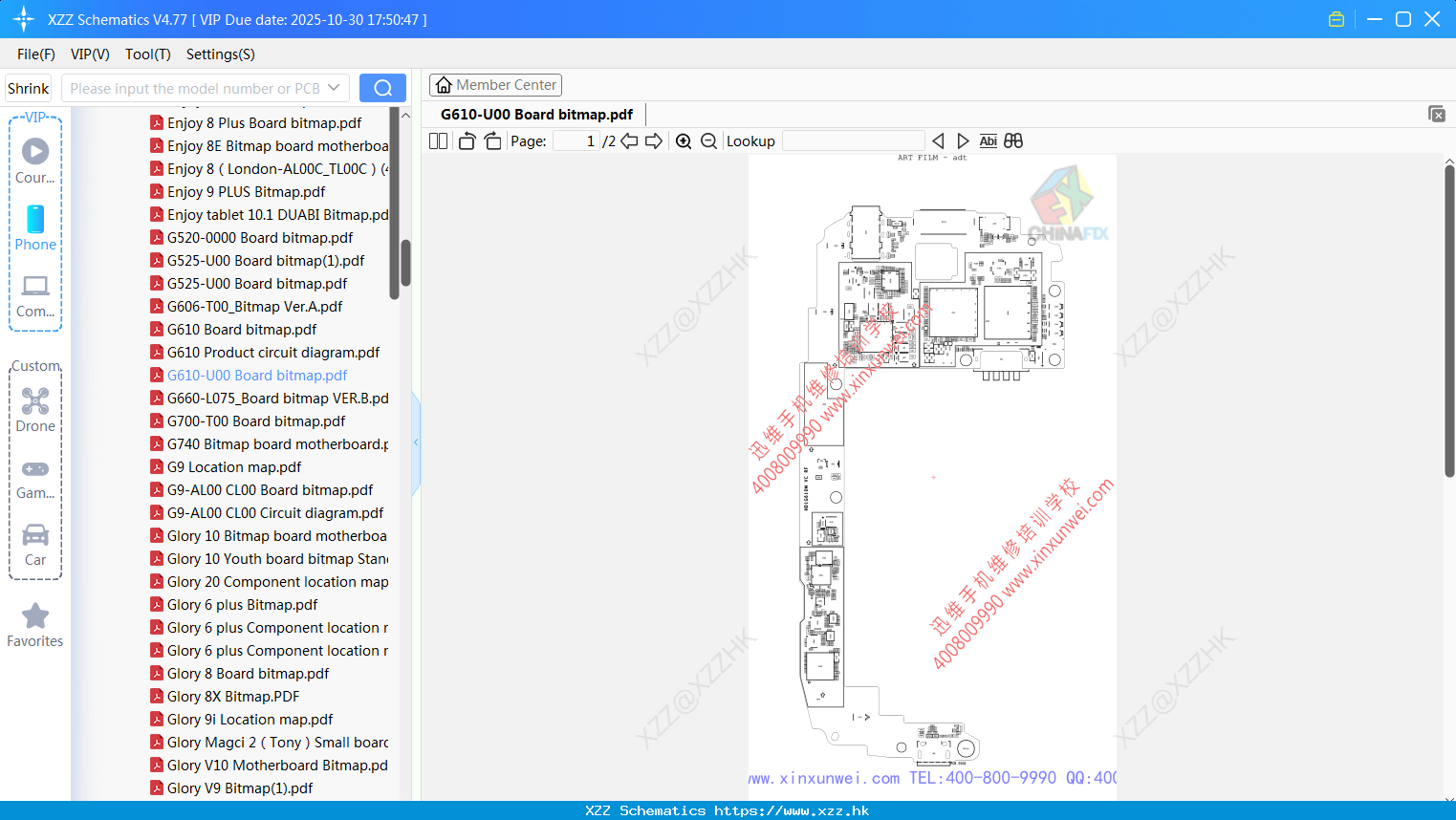Open the Tool(T) menu
This screenshot has height=820, width=1456.
click(148, 54)
